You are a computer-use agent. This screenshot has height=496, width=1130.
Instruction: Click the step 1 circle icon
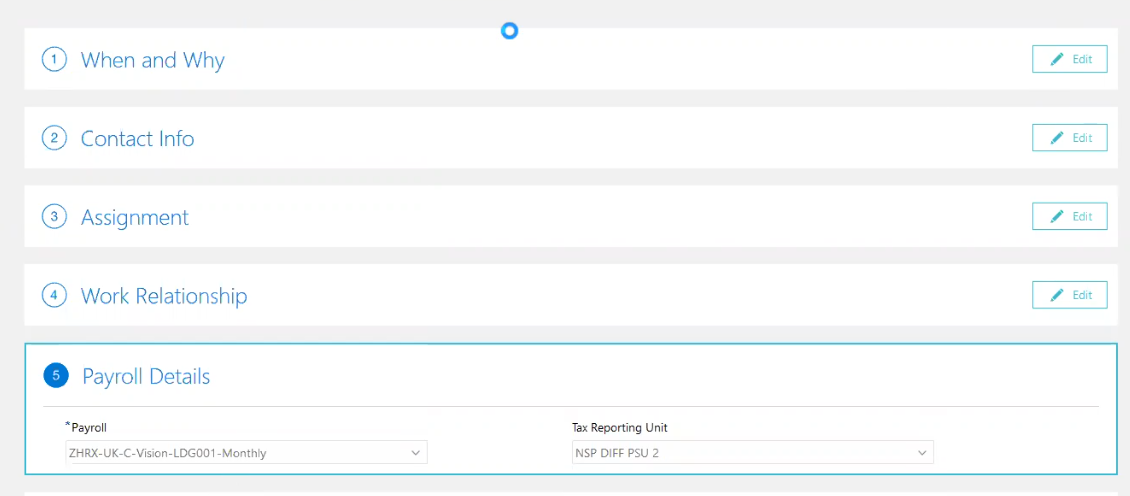(x=54, y=60)
